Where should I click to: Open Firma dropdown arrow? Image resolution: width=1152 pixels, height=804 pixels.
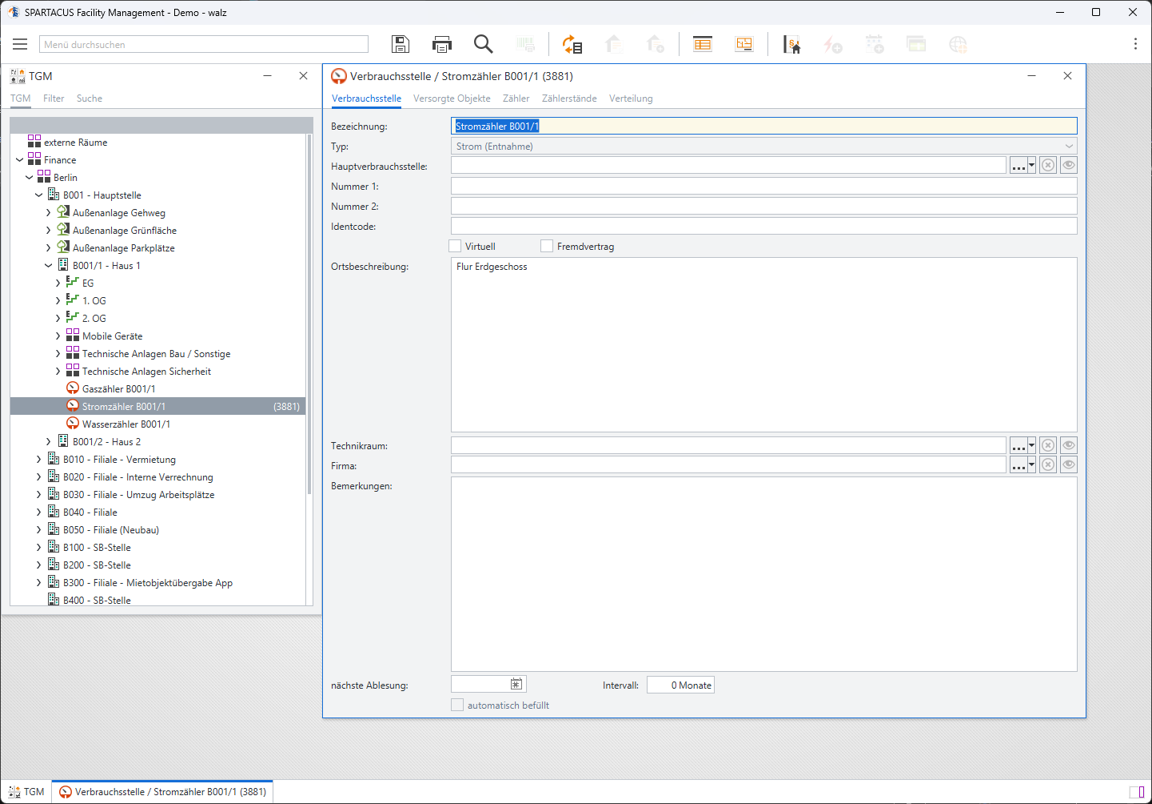[x=1032, y=465]
